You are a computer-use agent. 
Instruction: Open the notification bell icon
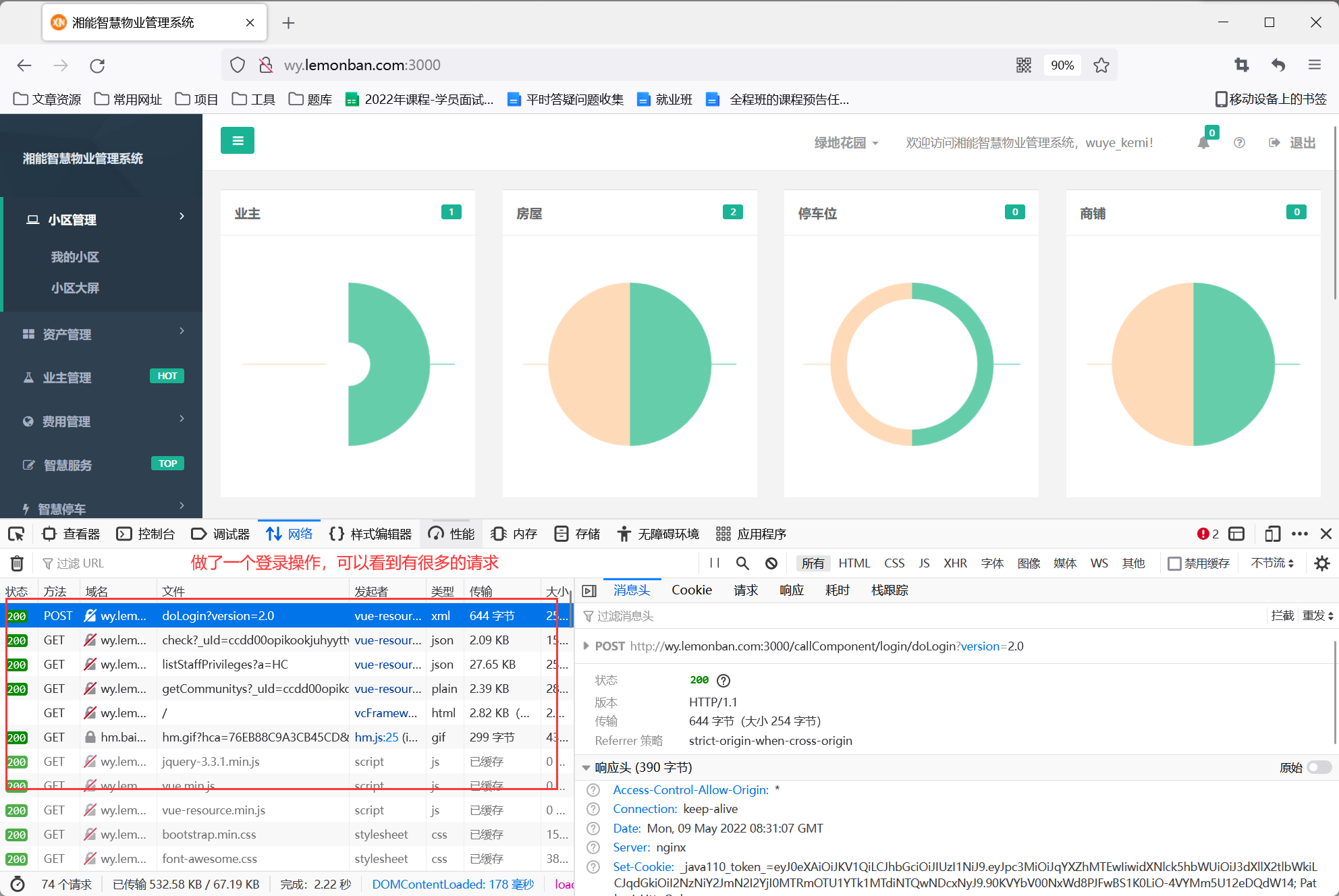(1203, 143)
